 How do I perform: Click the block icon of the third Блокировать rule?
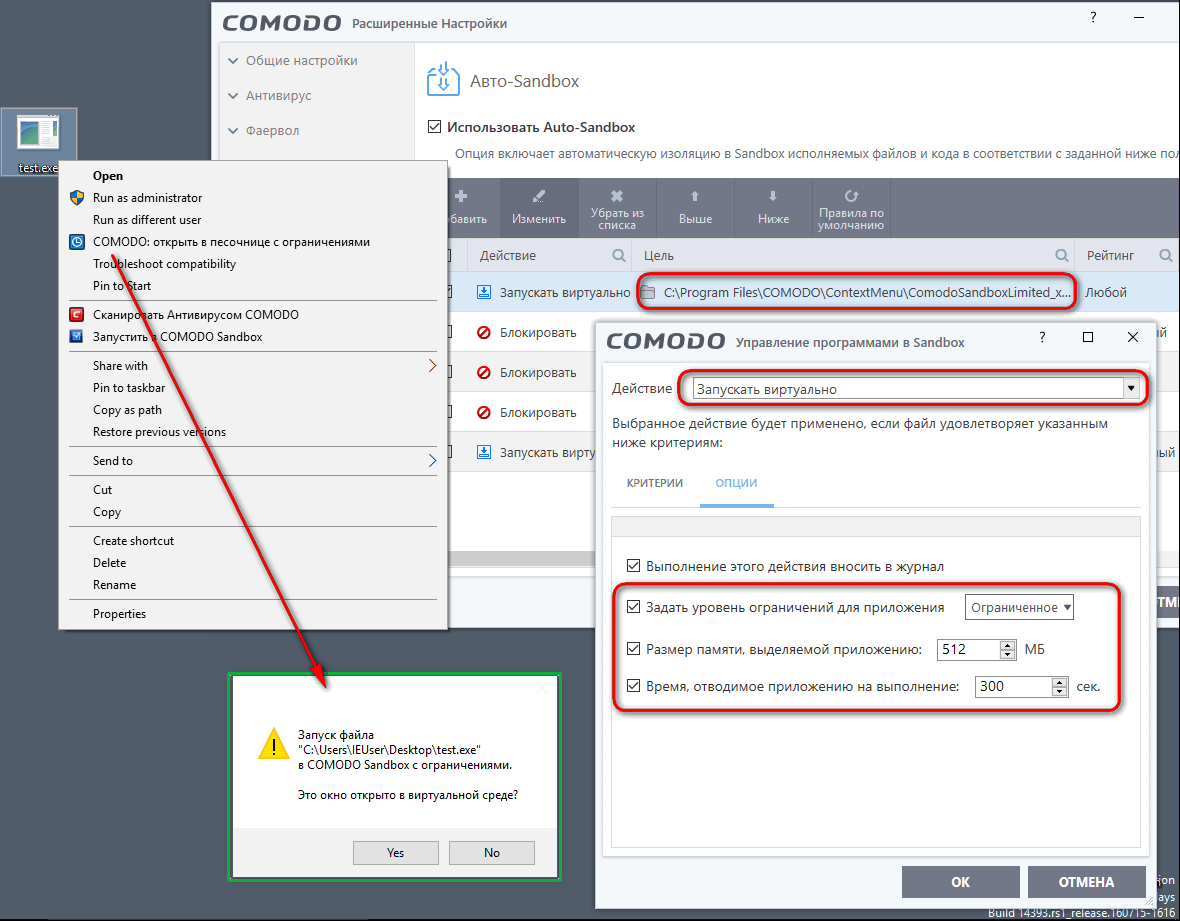point(484,412)
